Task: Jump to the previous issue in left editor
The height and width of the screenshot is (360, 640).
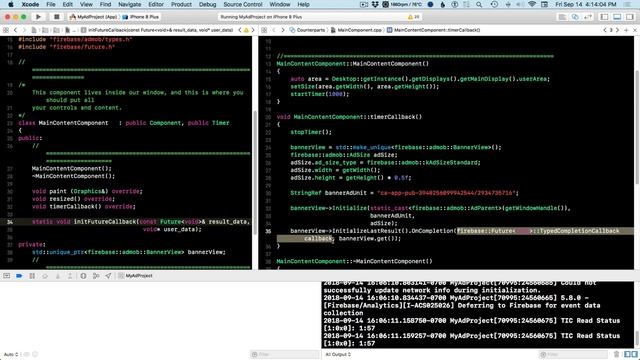Action: pyautogui.click(x=240, y=30)
